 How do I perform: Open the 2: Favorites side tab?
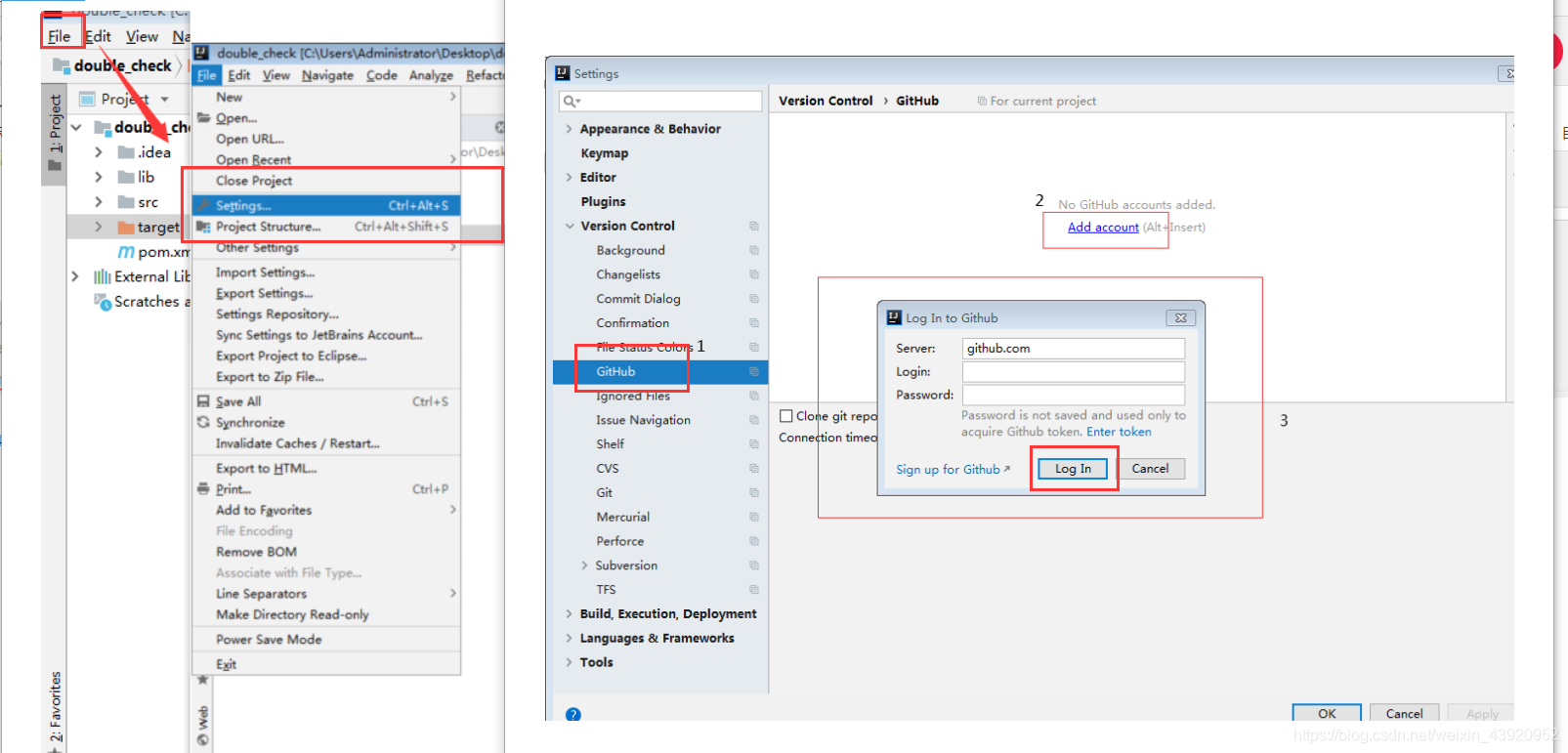click(56, 707)
